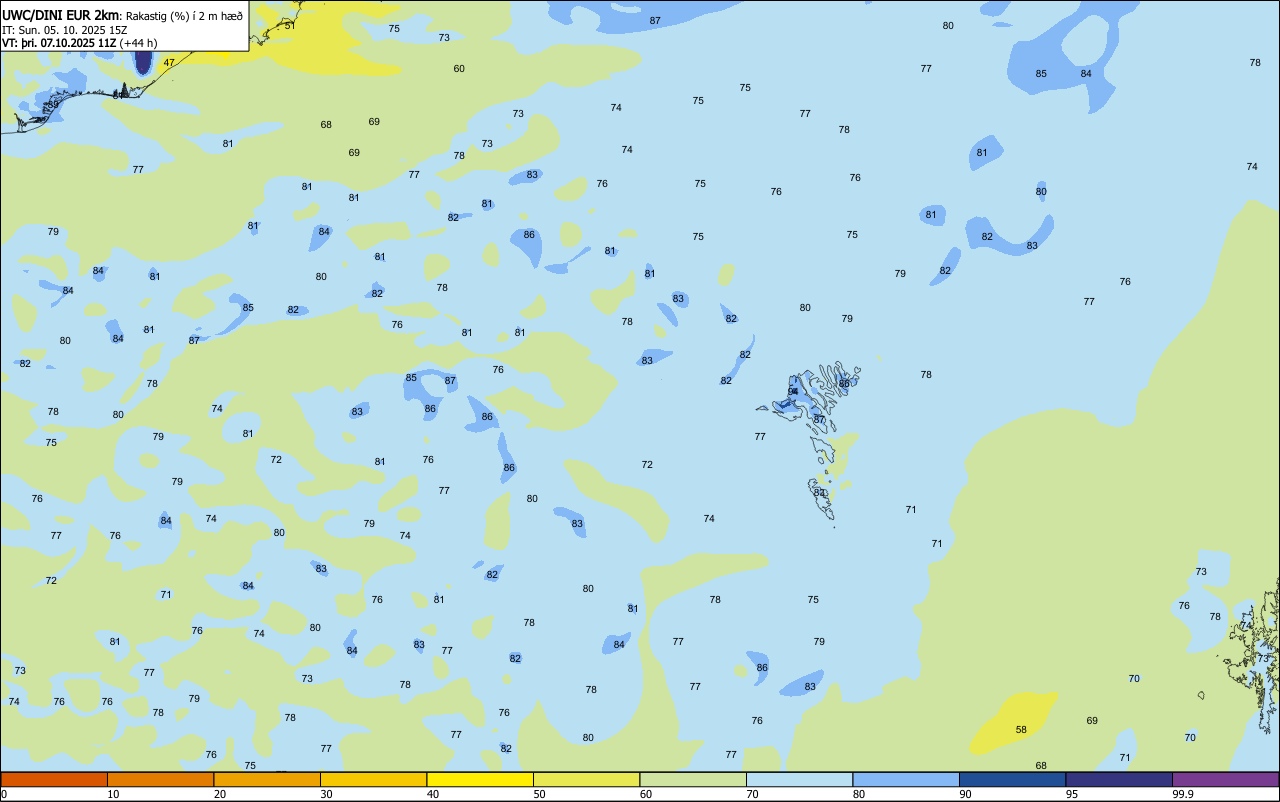1280x802 pixels.
Task: Pick the light orange 20–30 legend segment
Action: (x=267, y=779)
